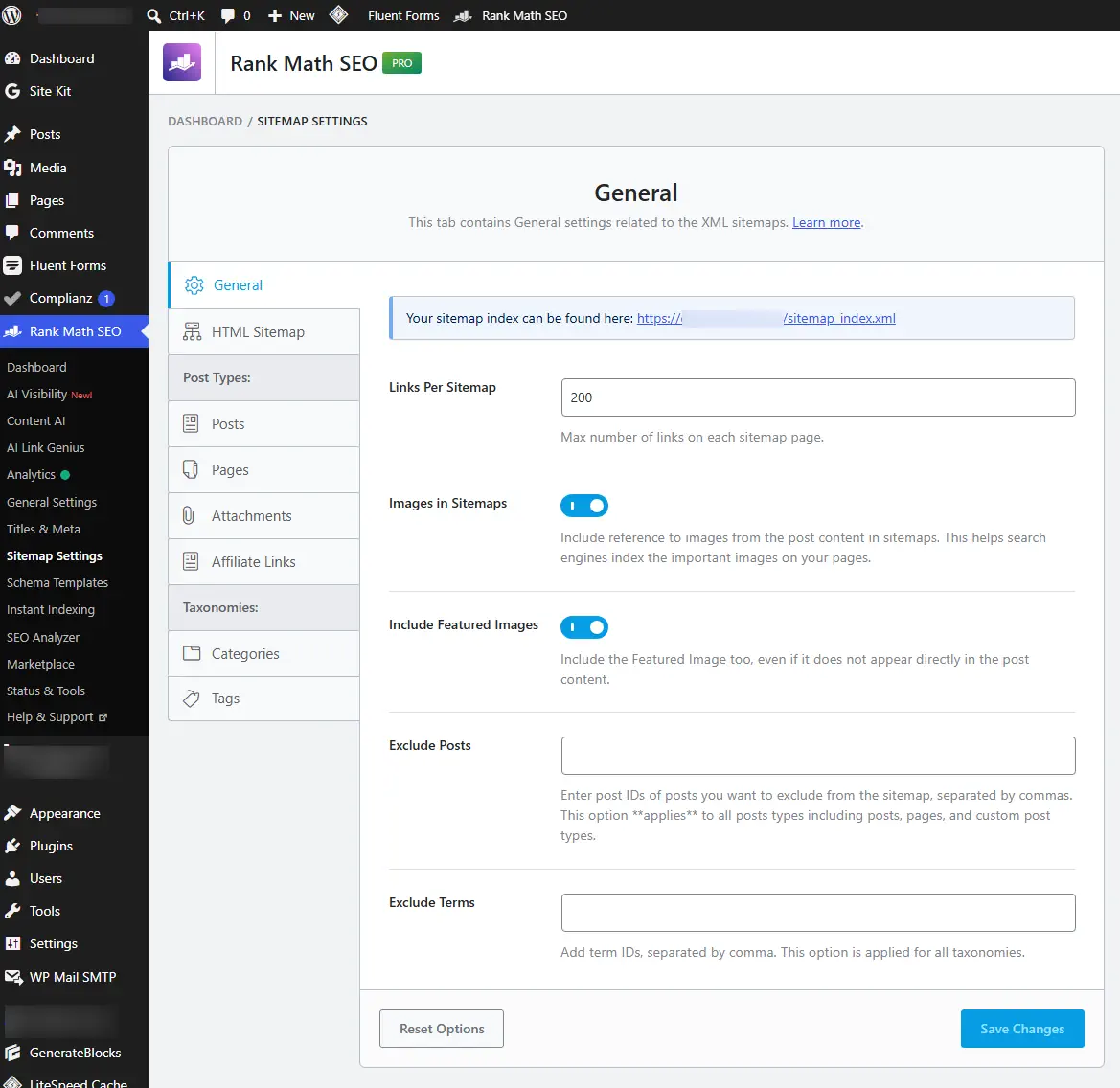This screenshot has height=1088, width=1120.
Task: Click the DASHBOARD breadcrumb link
Action: point(205,122)
